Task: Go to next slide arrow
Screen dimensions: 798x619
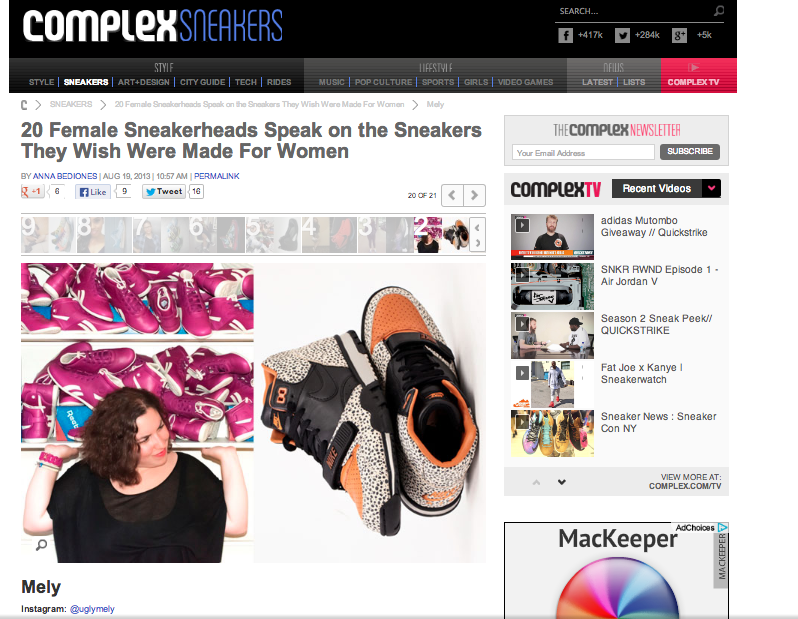Action: (474, 195)
